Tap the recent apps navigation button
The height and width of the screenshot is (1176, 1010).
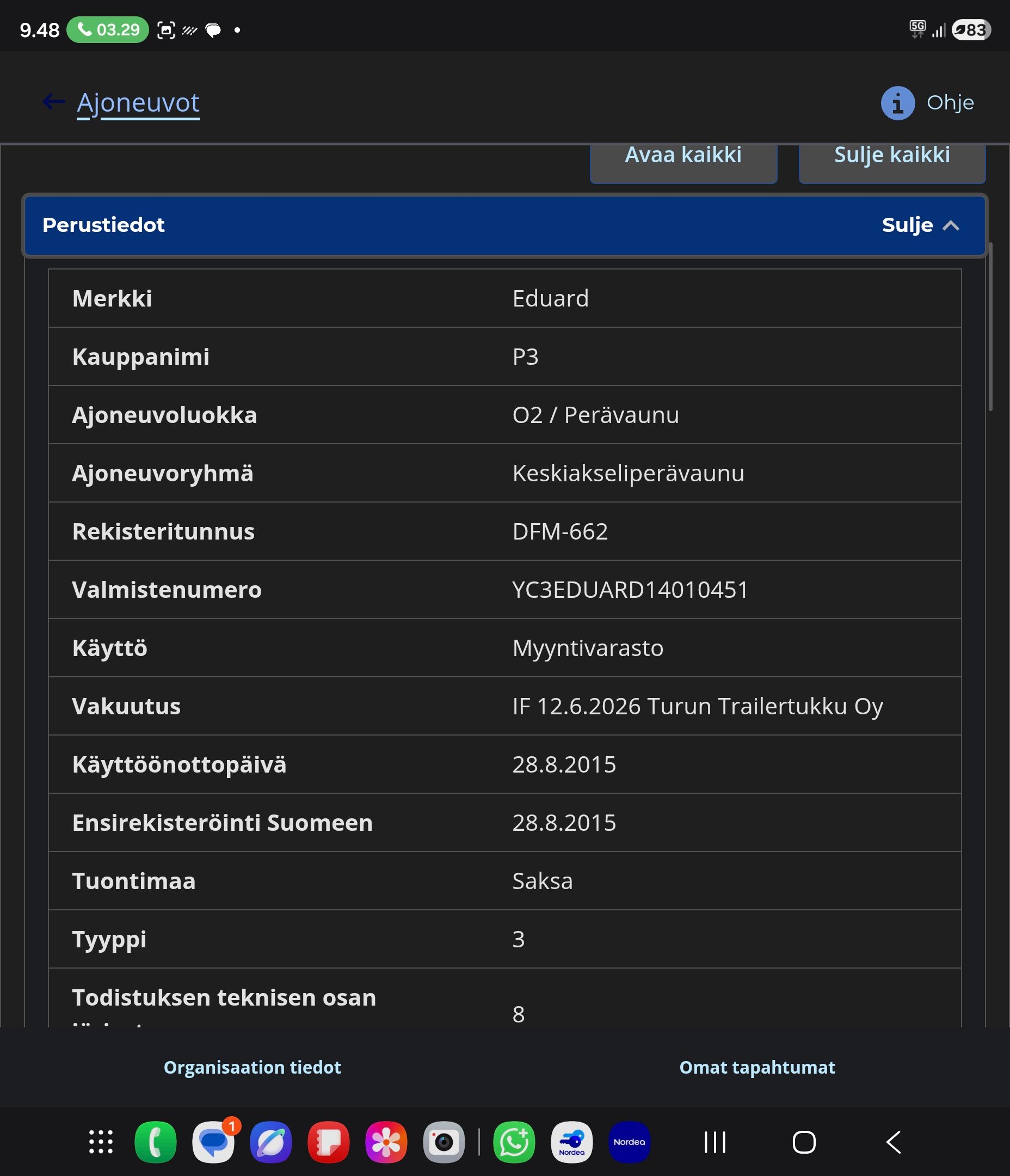(715, 1142)
